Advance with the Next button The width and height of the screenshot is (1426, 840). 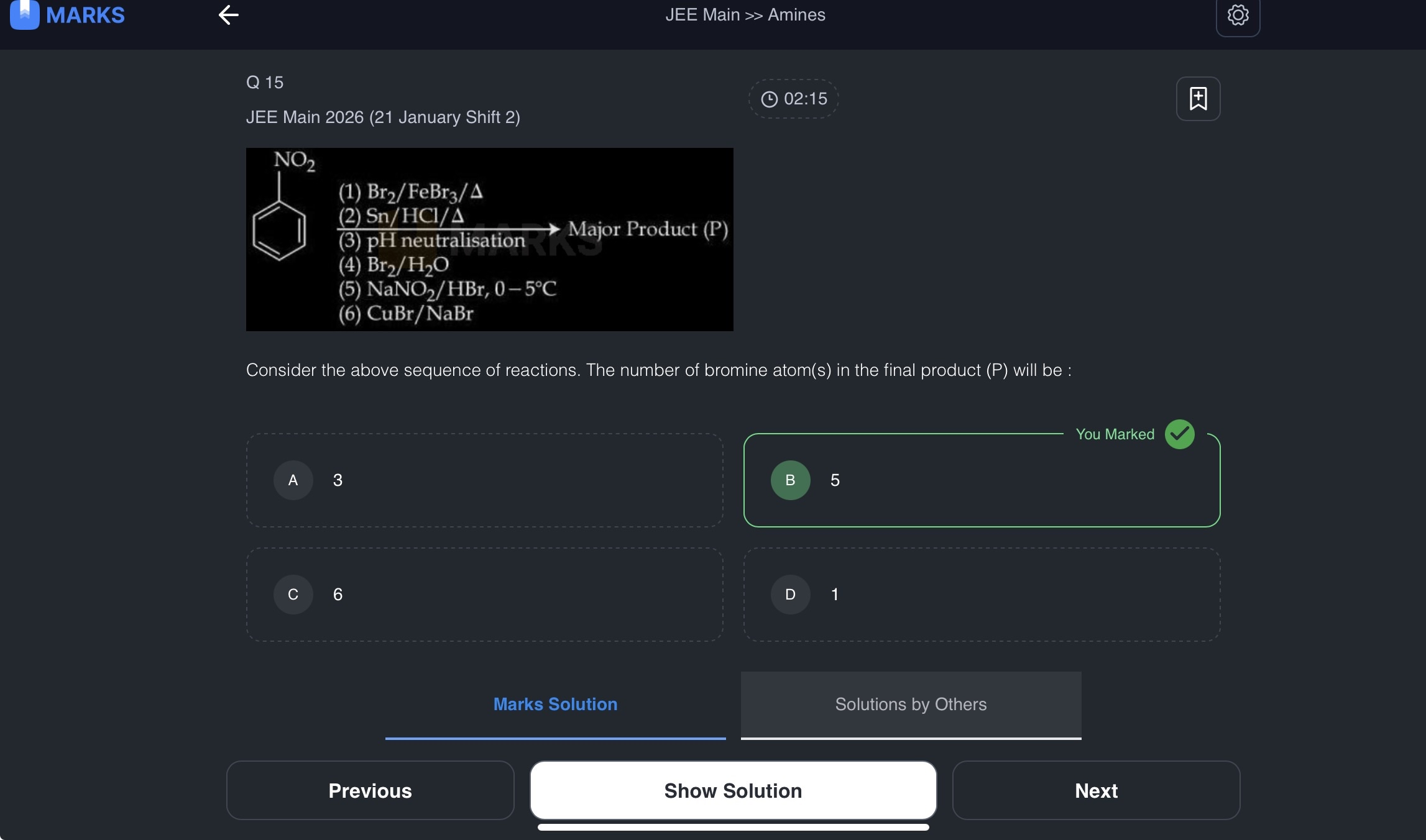pos(1096,790)
